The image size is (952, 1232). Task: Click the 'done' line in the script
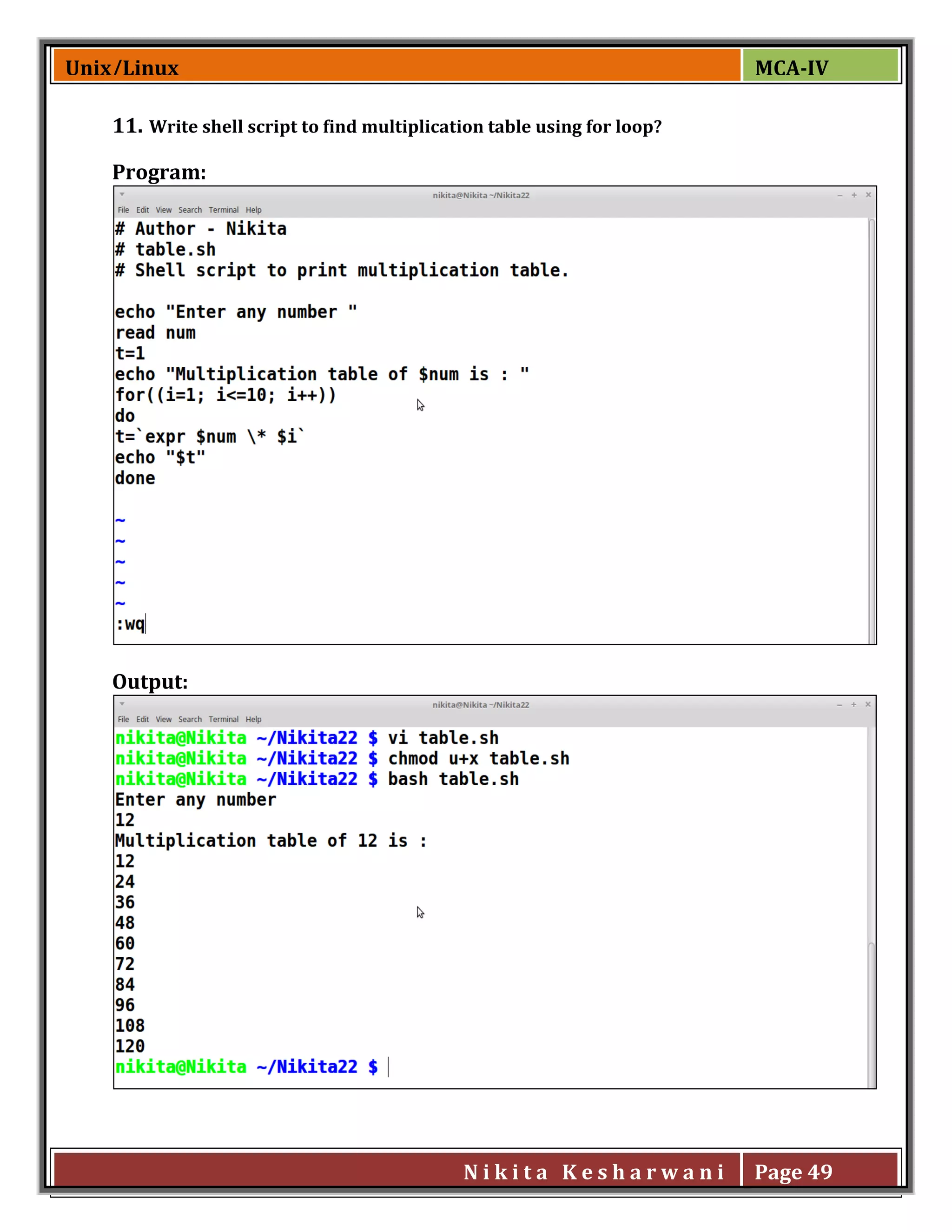coord(135,478)
